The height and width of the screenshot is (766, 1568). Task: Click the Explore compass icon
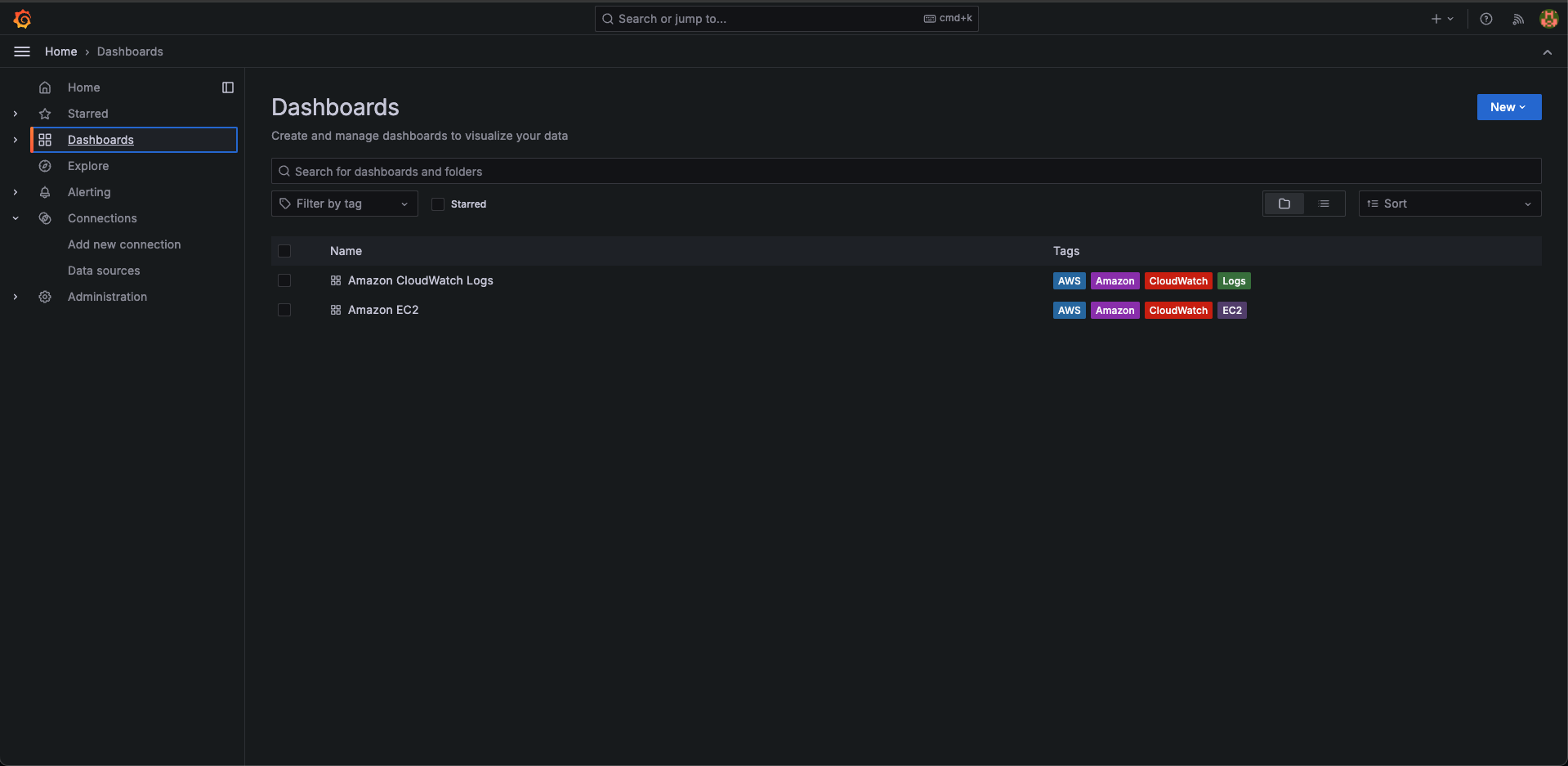tap(45, 166)
